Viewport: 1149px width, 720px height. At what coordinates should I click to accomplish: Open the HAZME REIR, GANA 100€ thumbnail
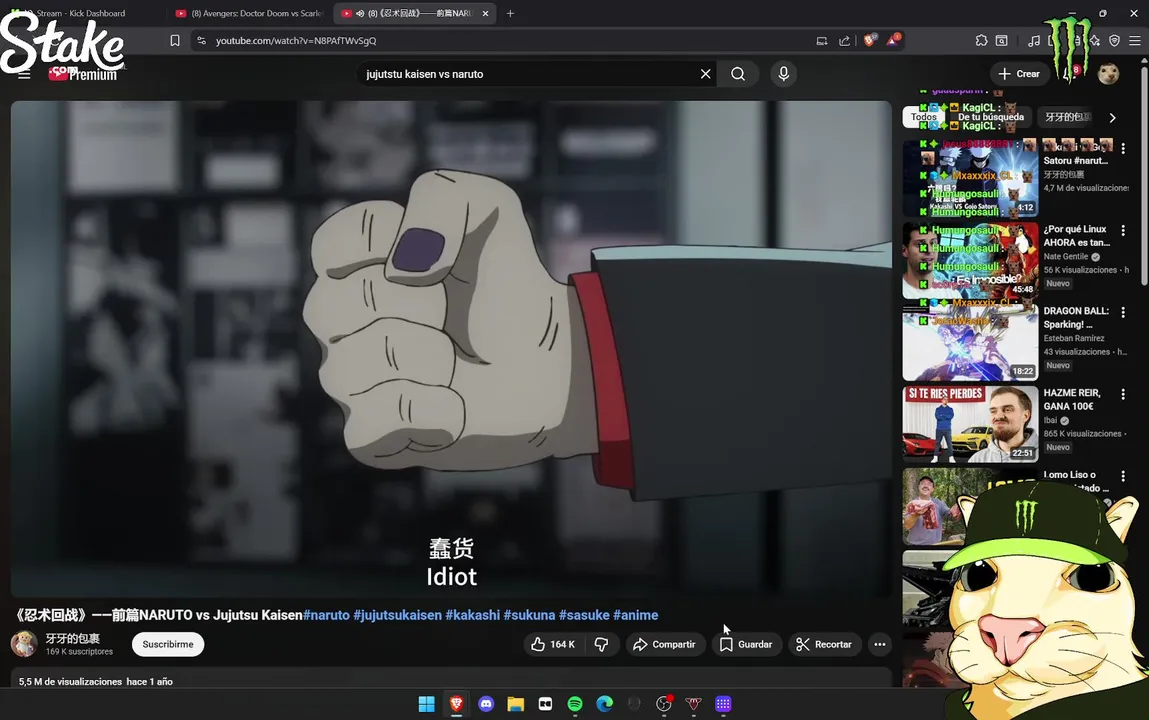point(970,424)
